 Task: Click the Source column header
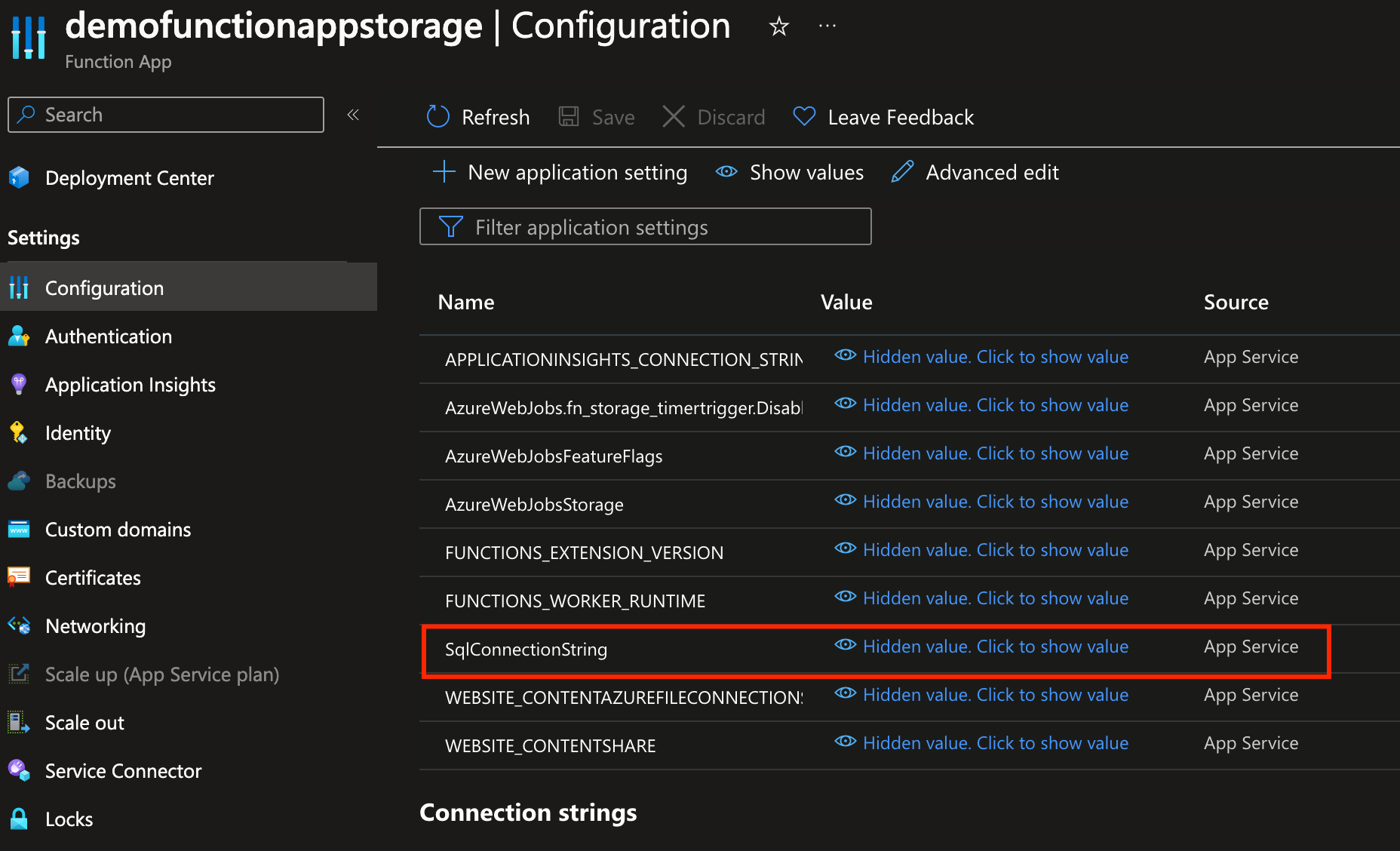pos(1236,302)
